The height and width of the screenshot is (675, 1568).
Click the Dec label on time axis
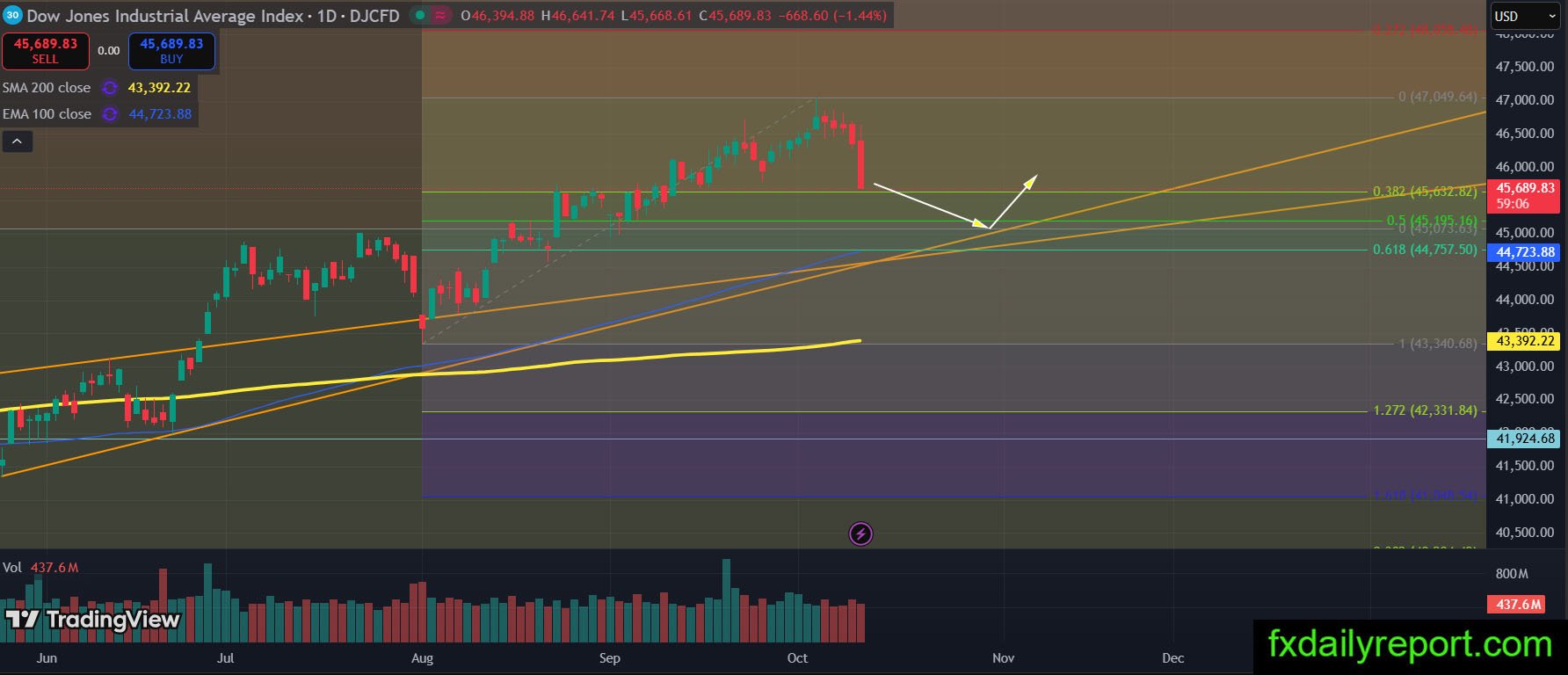1173,658
